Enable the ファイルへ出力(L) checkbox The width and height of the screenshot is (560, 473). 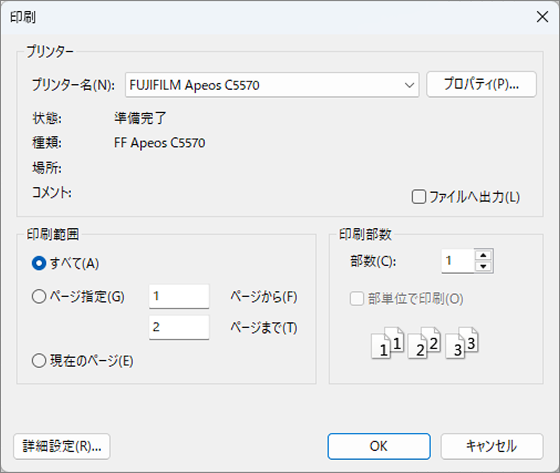[419, 197]
